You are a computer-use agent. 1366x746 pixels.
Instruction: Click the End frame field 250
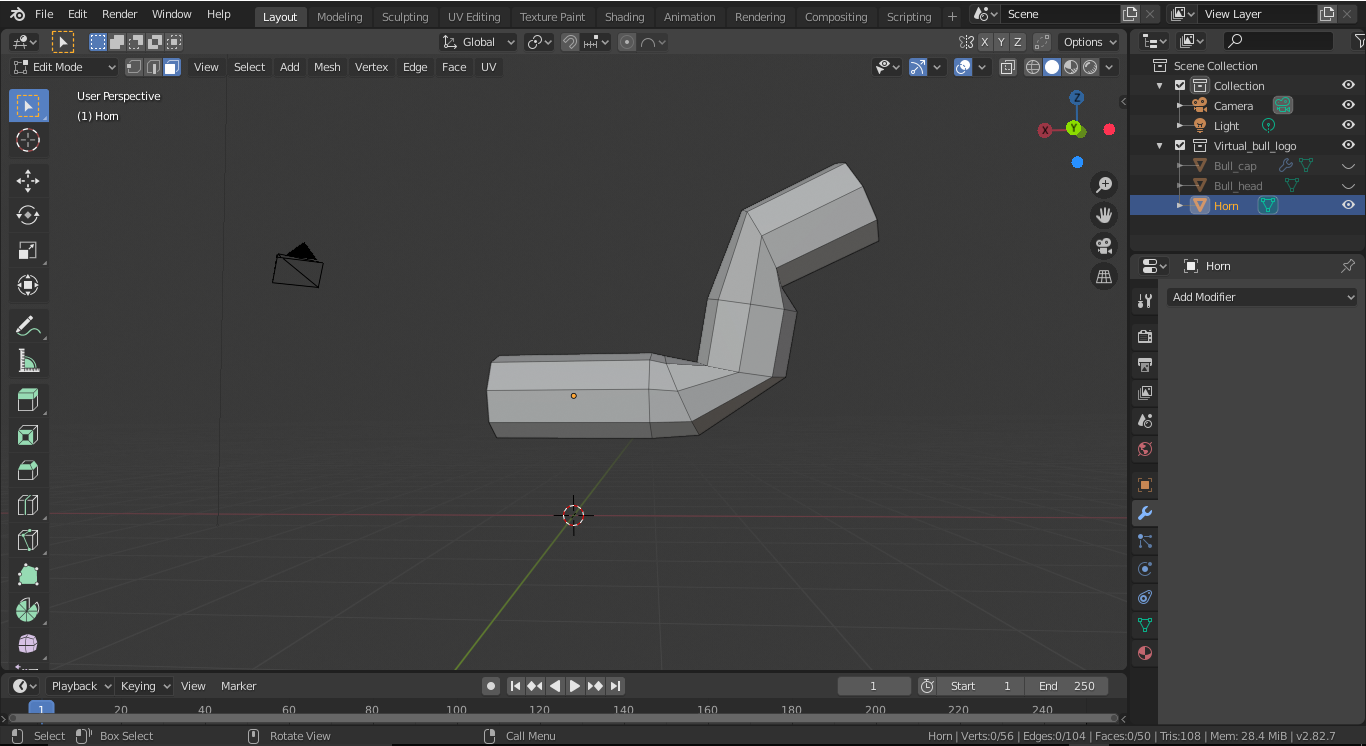coord(1067,686)
